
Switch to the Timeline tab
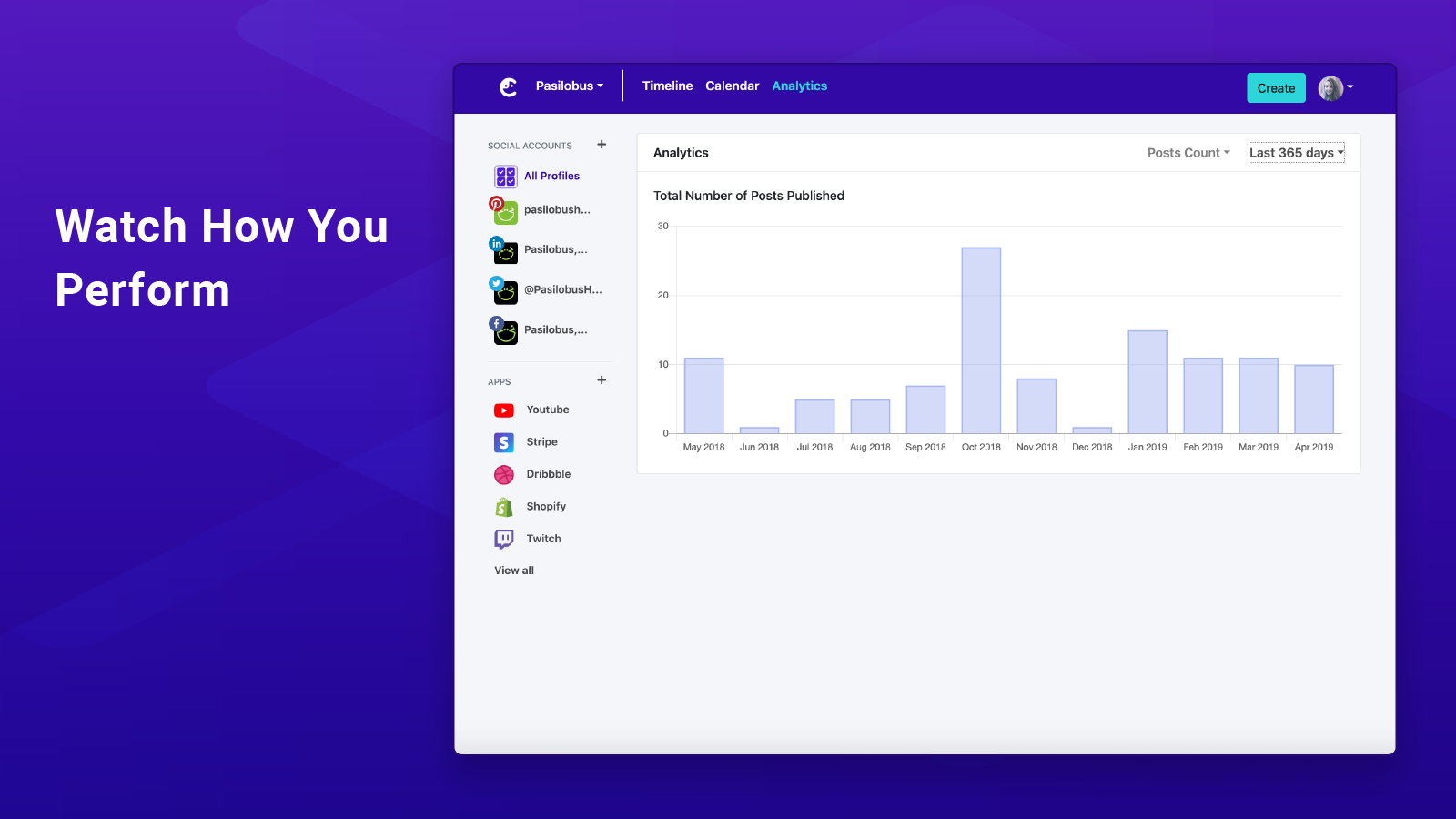[x=667, y=86]
